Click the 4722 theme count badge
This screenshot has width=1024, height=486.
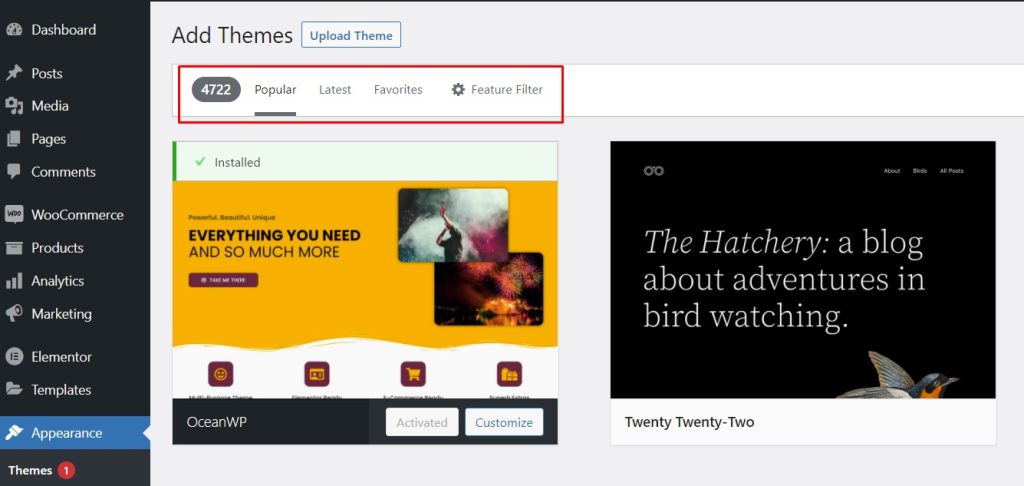[x=216, y=89]
